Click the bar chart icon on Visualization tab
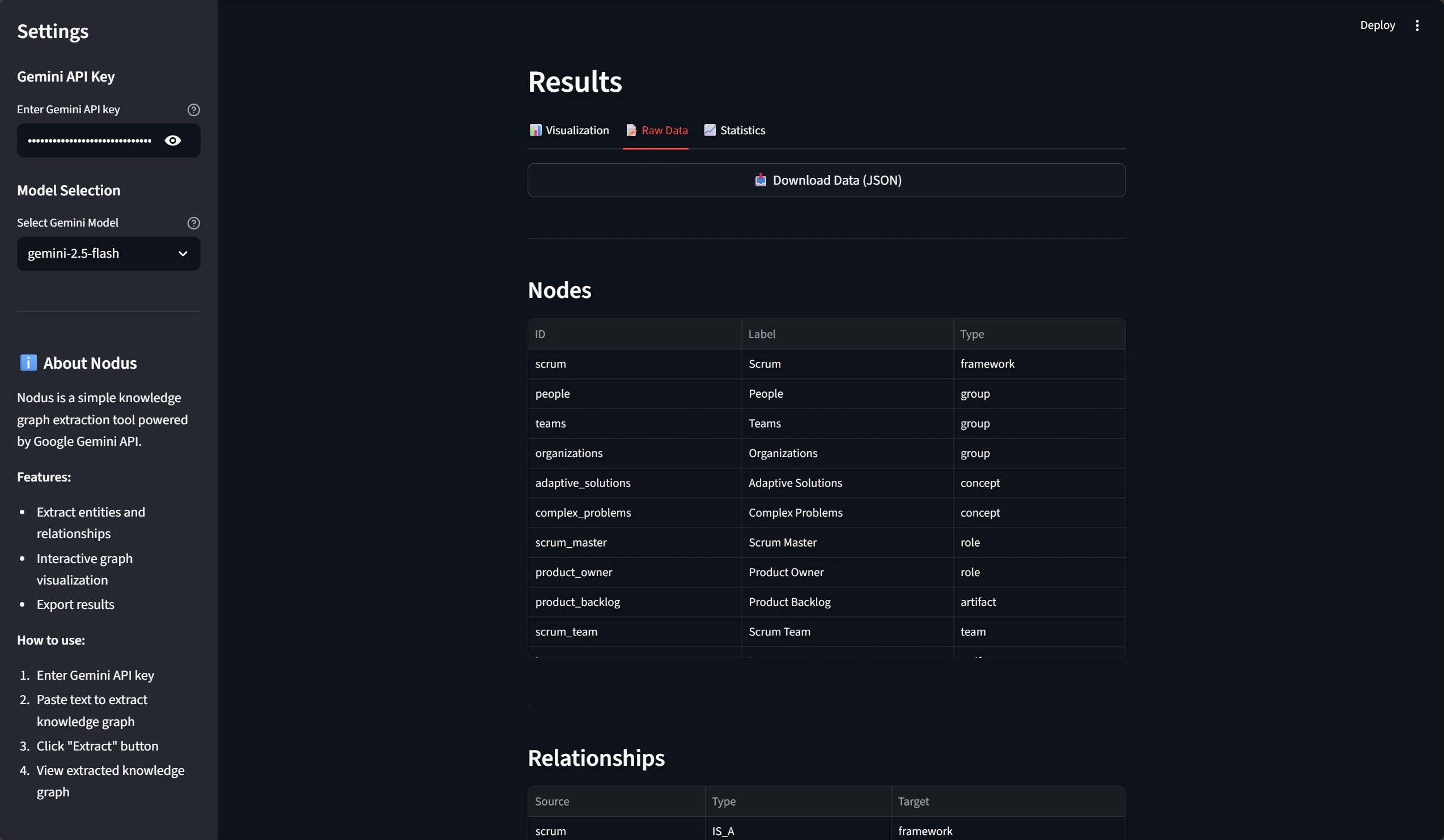 pyautogui.click(x=535, y=130)
